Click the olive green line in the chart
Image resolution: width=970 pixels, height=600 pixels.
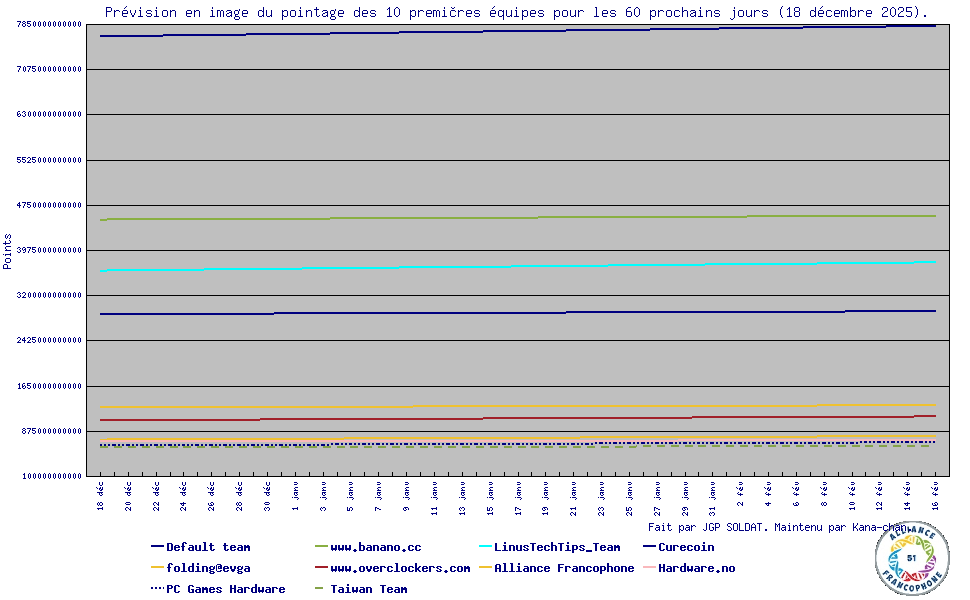click(x=500, y=218)
